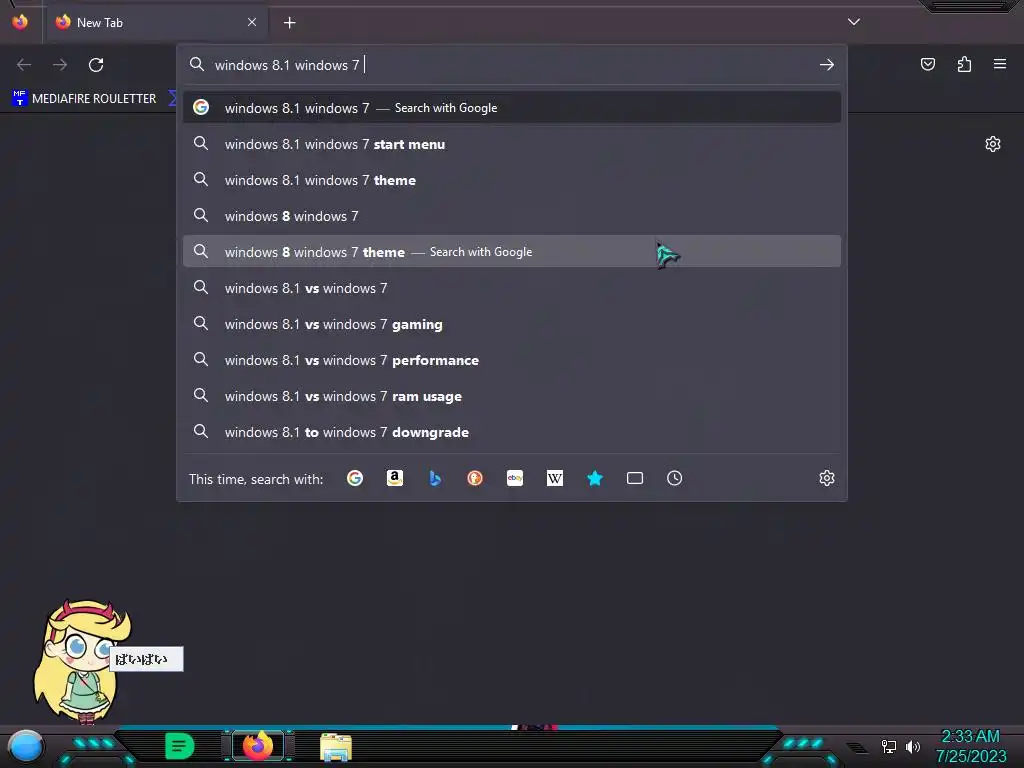
Task: Search history using the clock icon
Action: tap(675, 478)
